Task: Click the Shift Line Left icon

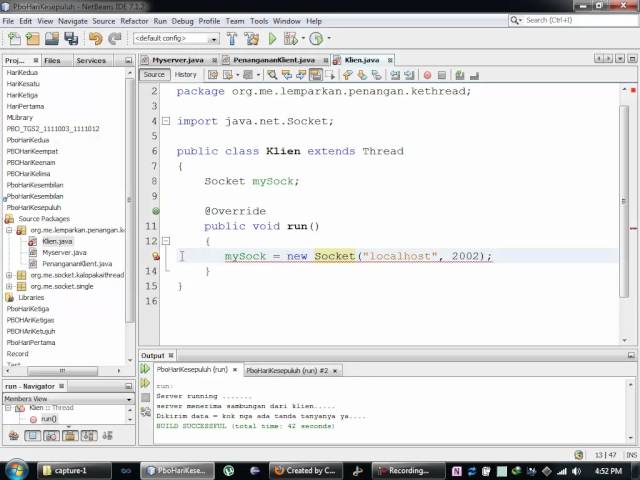Action: (x=395, y=75)
